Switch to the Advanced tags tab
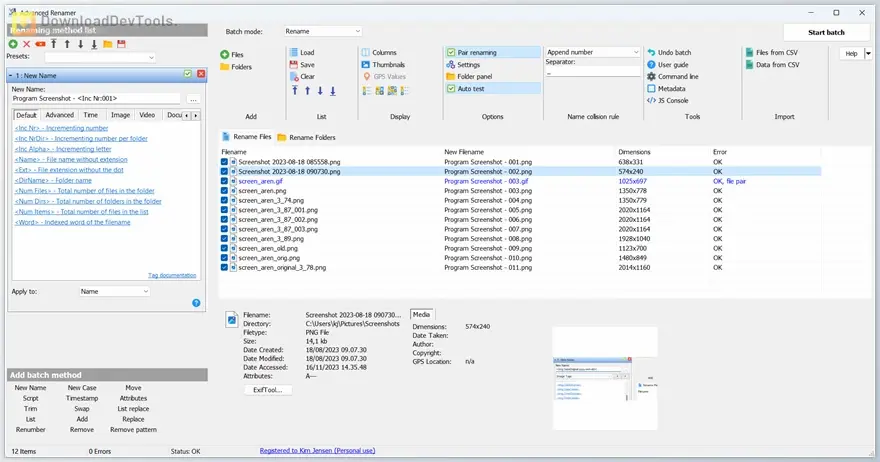 [x=59, y=115]
